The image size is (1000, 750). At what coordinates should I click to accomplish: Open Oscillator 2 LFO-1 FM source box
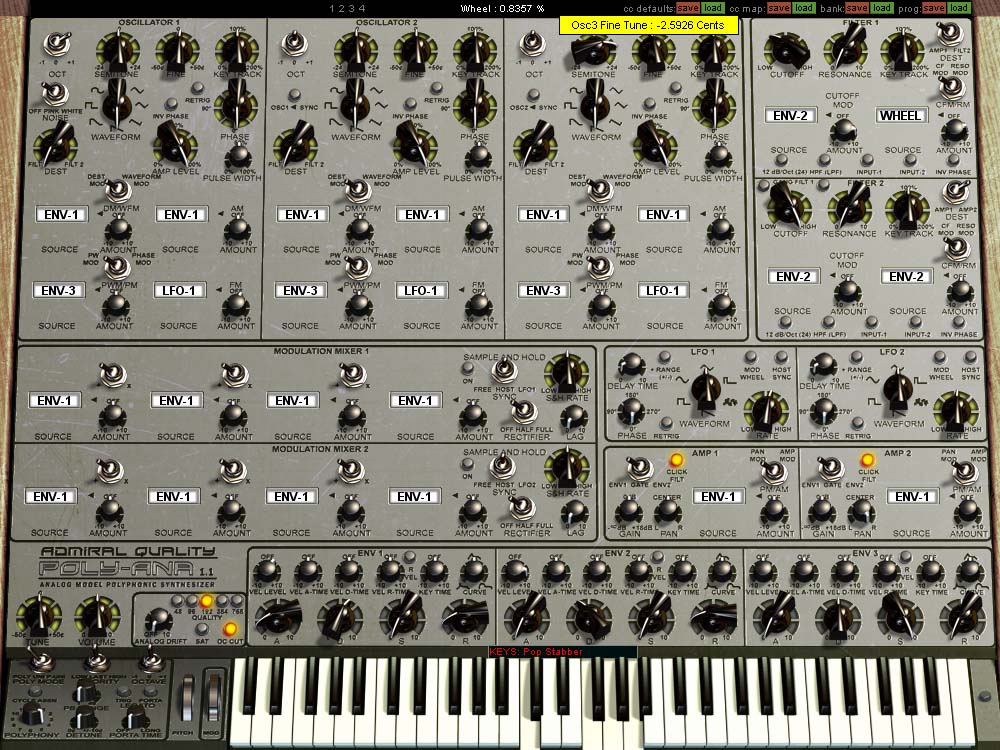click(422, 290)
